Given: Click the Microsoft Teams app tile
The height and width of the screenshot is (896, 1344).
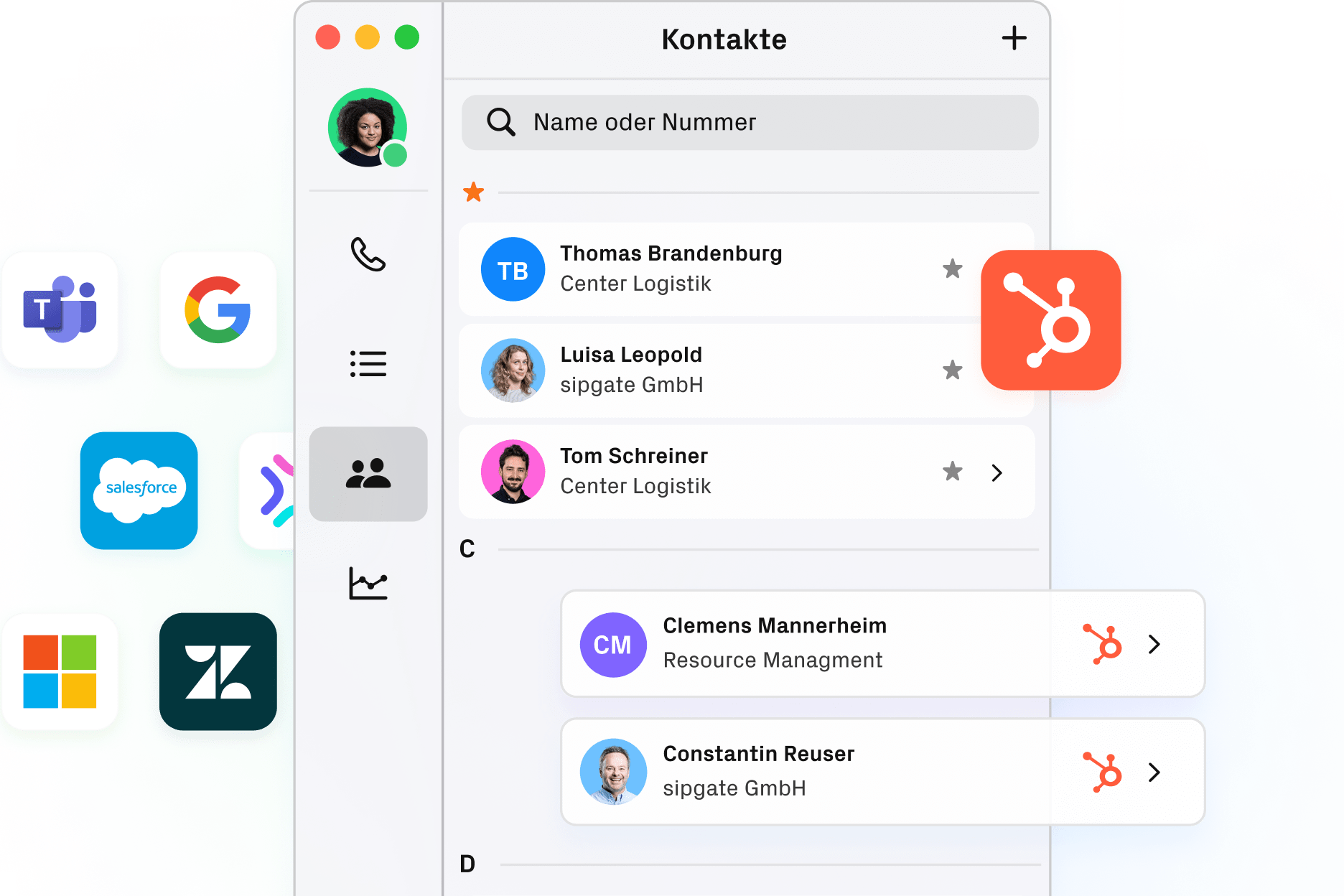Looking at the screenshot, I should (60, 310).
